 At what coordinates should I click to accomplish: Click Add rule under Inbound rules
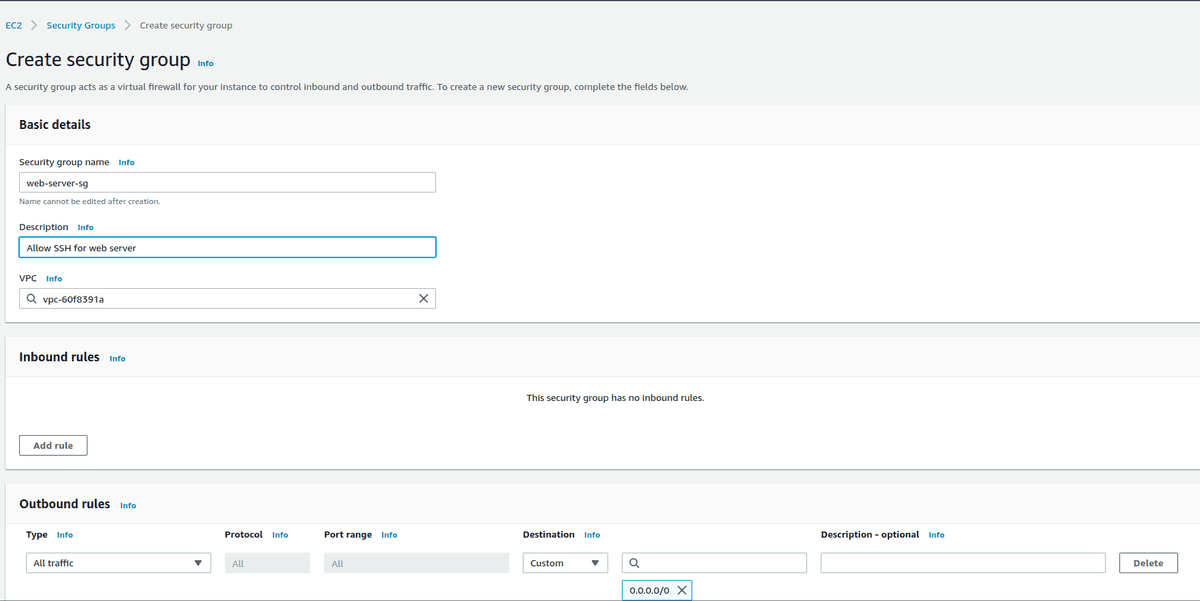52,445
